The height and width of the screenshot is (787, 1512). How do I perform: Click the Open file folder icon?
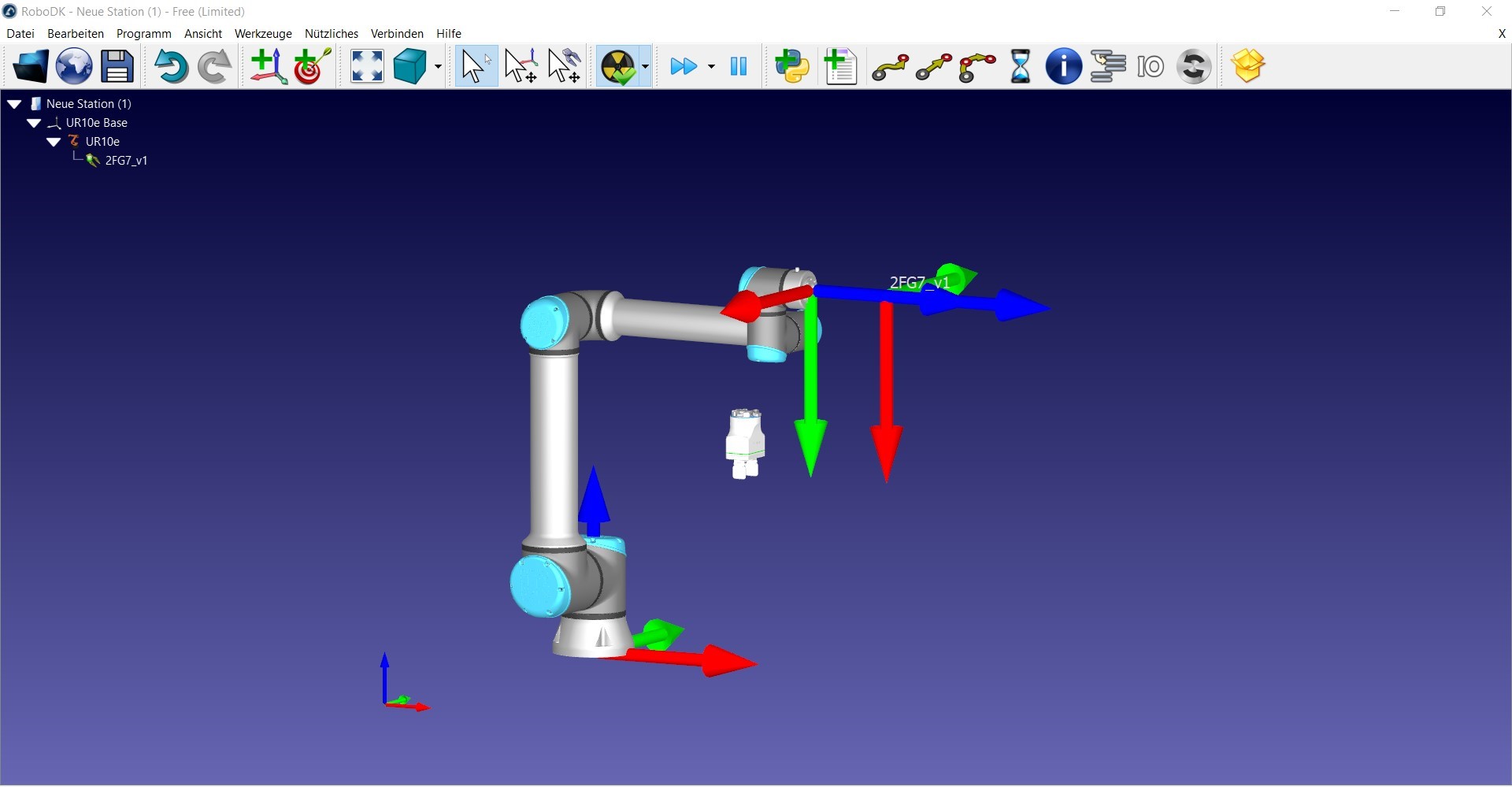point(30,66)
